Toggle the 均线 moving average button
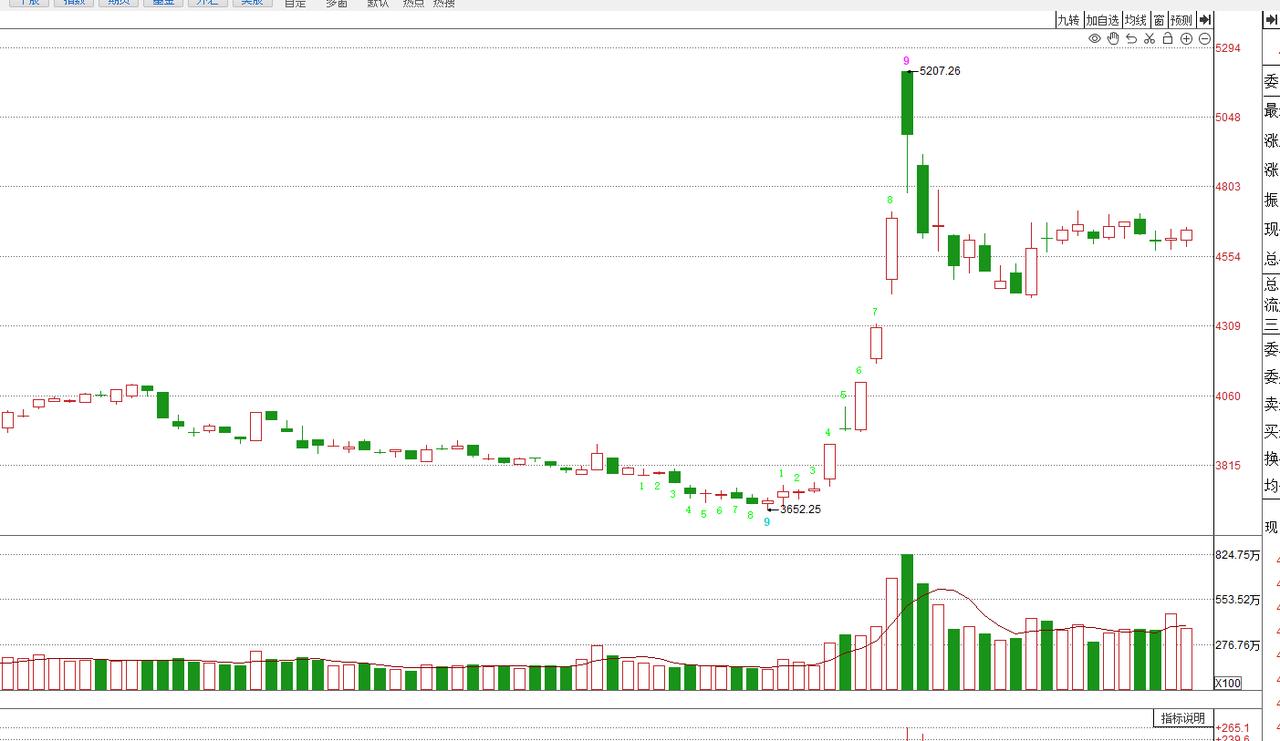The width and height of the screenshot is (1280, 741). pos(1135,20)
